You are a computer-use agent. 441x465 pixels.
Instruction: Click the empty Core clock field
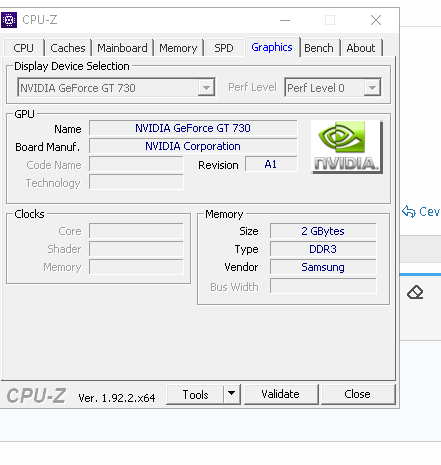[136, 231]
